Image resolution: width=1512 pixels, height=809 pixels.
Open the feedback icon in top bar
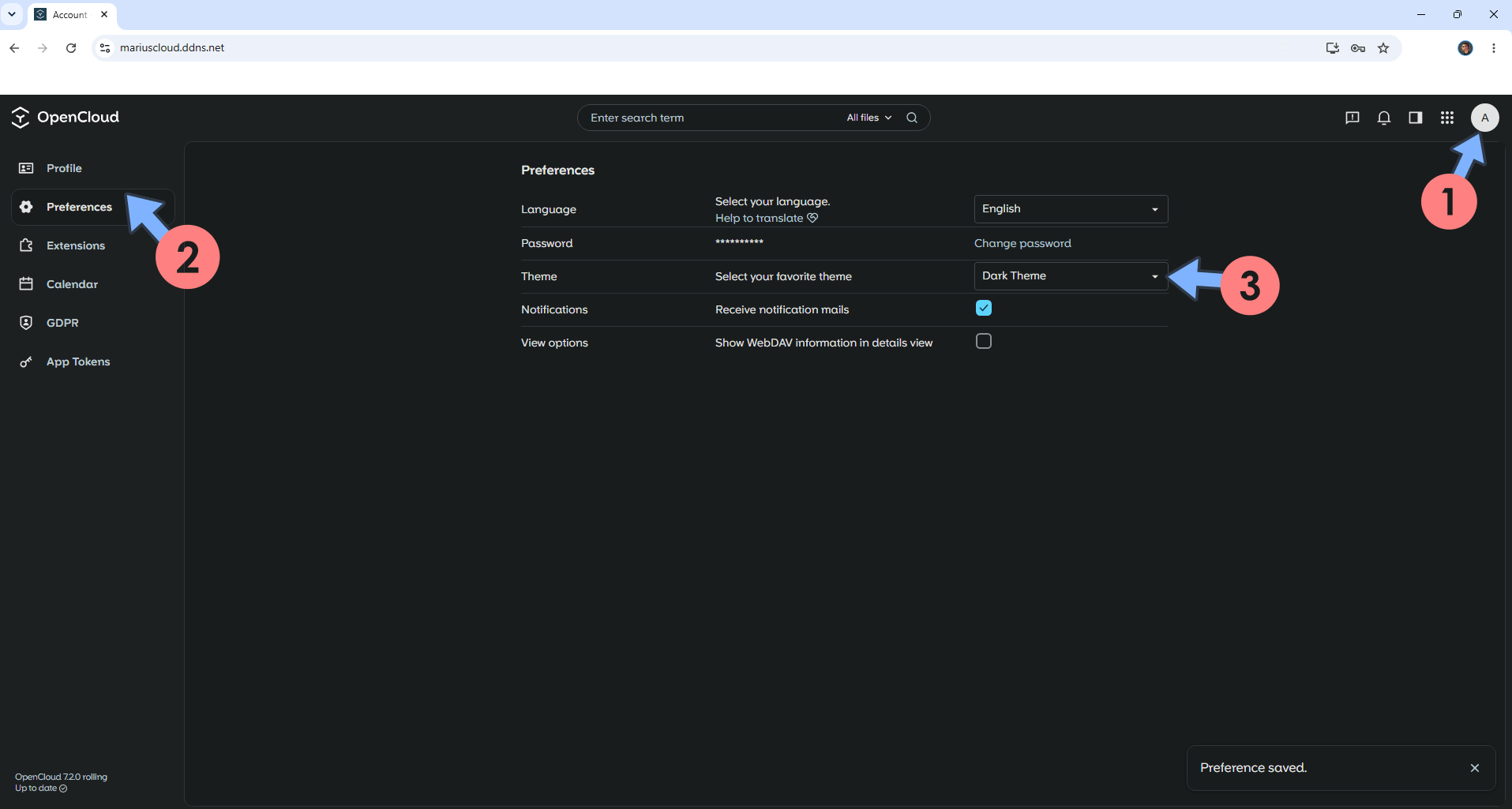[1353, 118]
